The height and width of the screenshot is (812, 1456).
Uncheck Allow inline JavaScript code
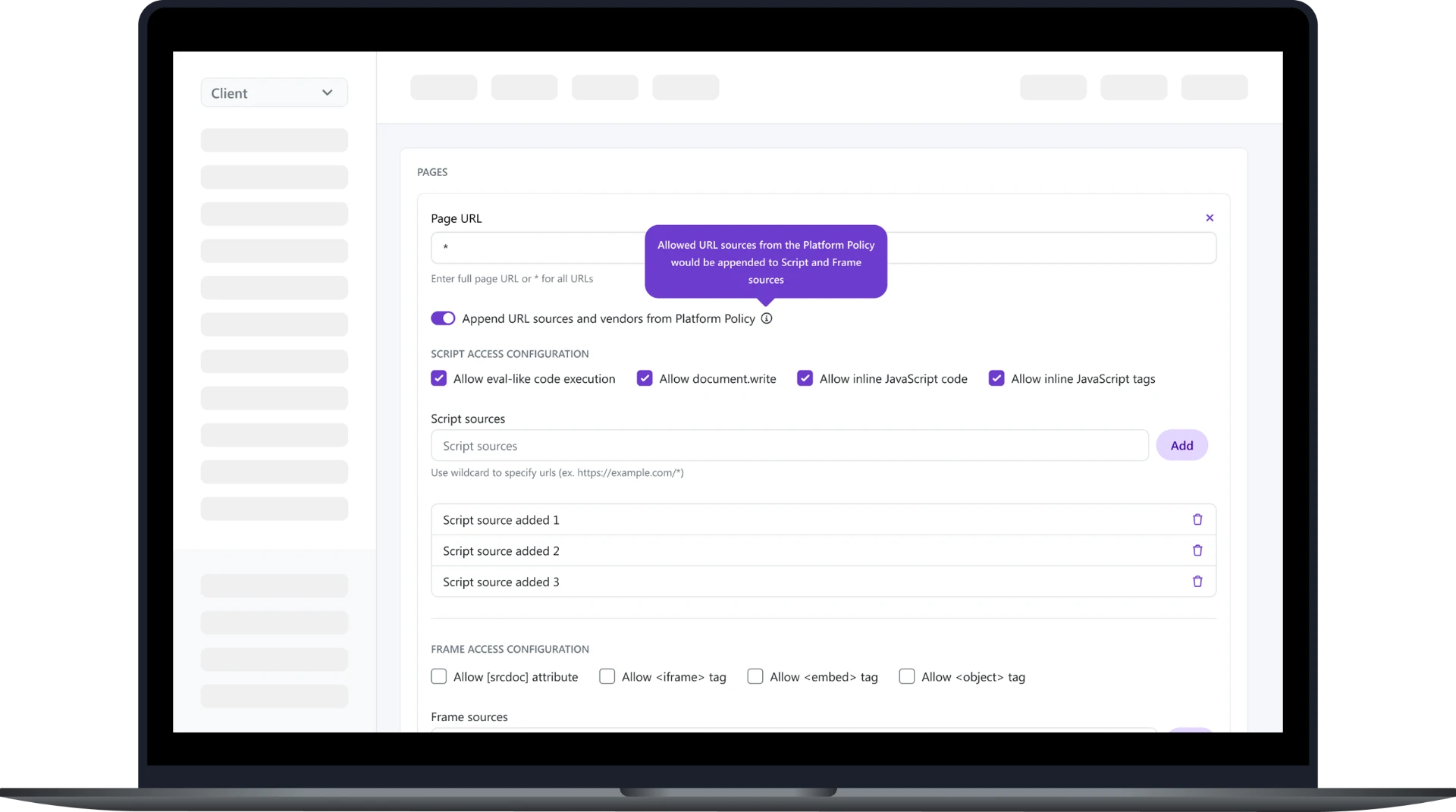(805, 378)
